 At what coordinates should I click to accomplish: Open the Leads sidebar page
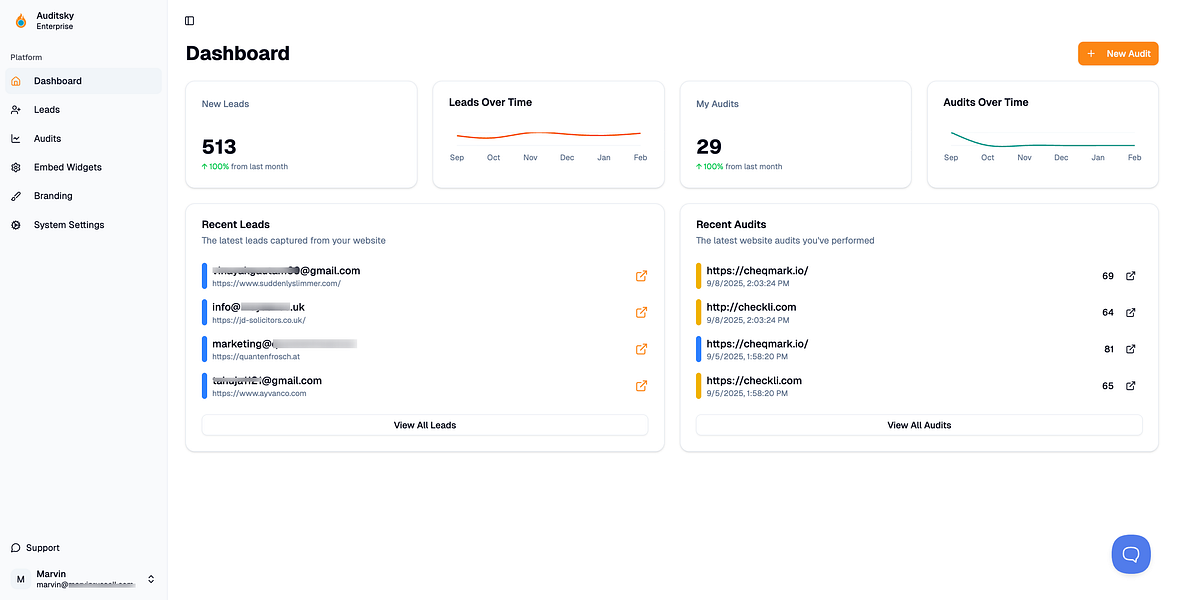(x=47, y=110)
